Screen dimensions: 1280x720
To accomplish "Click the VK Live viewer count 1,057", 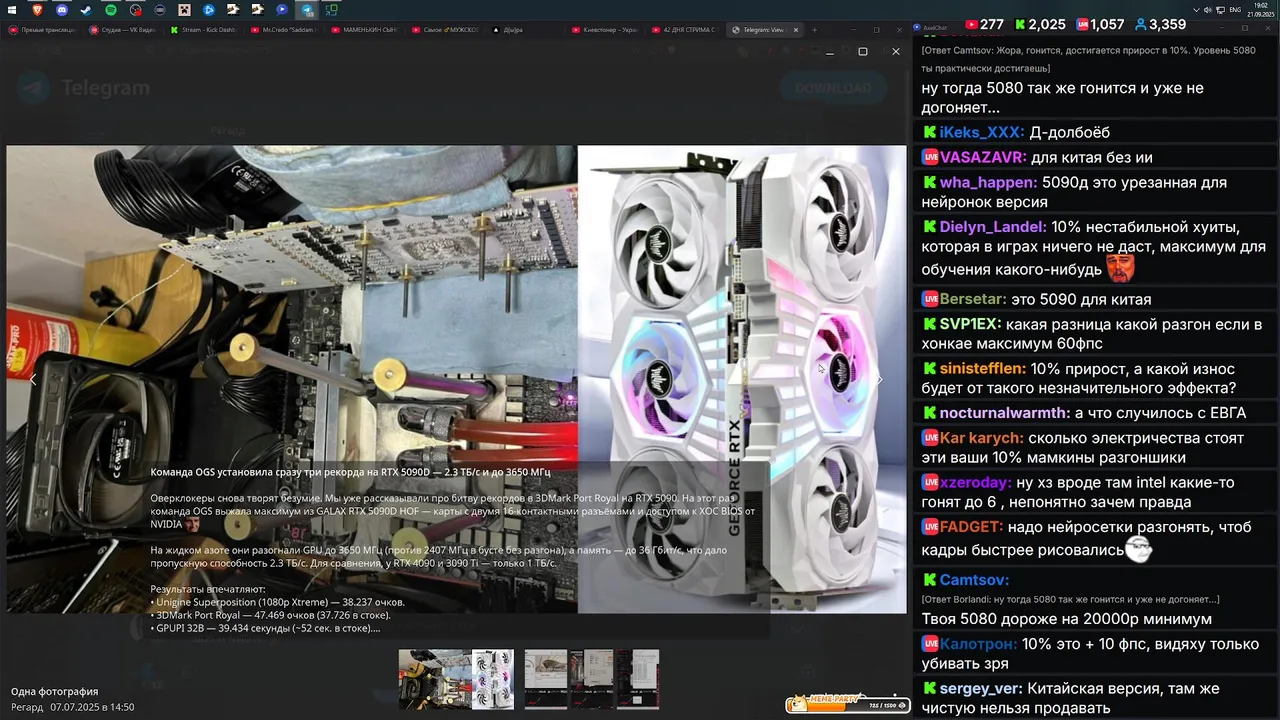I will [x=1100, y=24].
